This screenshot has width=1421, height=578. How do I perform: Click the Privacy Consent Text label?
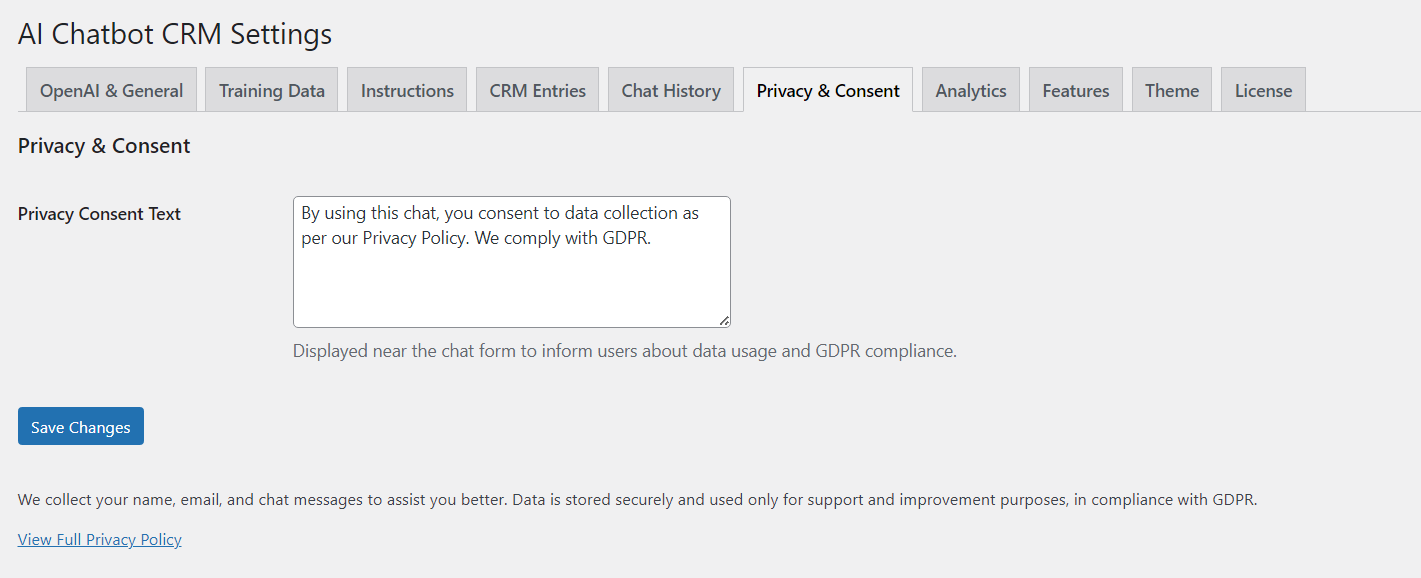coord(99,213)
